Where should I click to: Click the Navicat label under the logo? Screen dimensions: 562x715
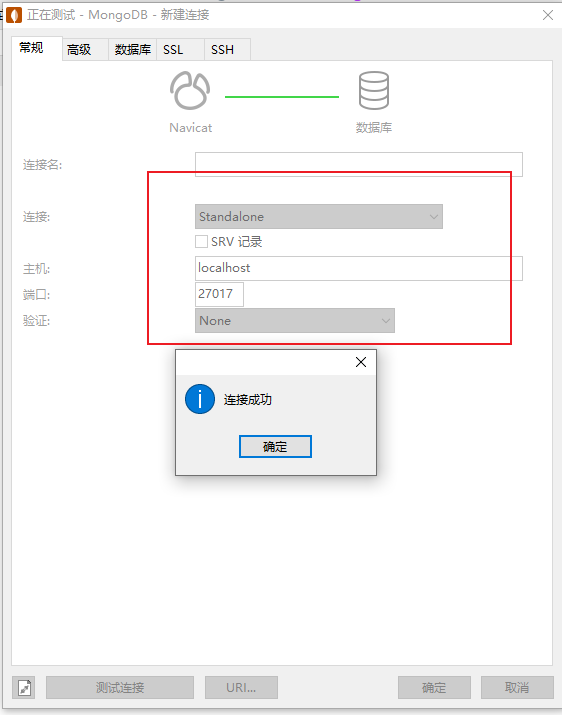[x=191, y=128]
